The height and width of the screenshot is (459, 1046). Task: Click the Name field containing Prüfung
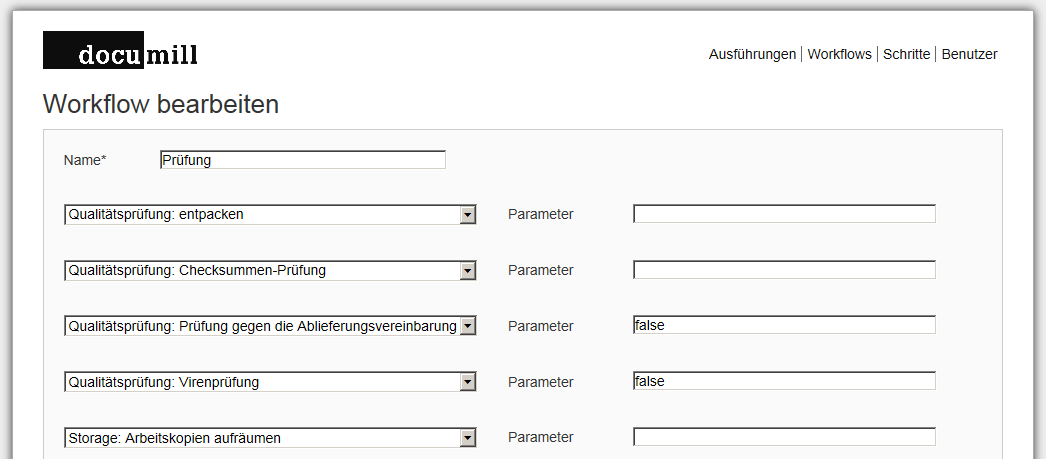302,160
